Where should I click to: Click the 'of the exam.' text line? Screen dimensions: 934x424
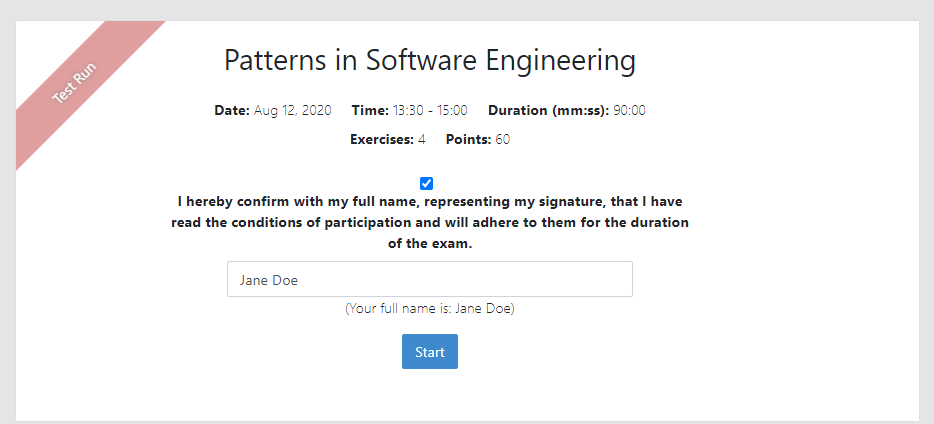coord(430,243)
